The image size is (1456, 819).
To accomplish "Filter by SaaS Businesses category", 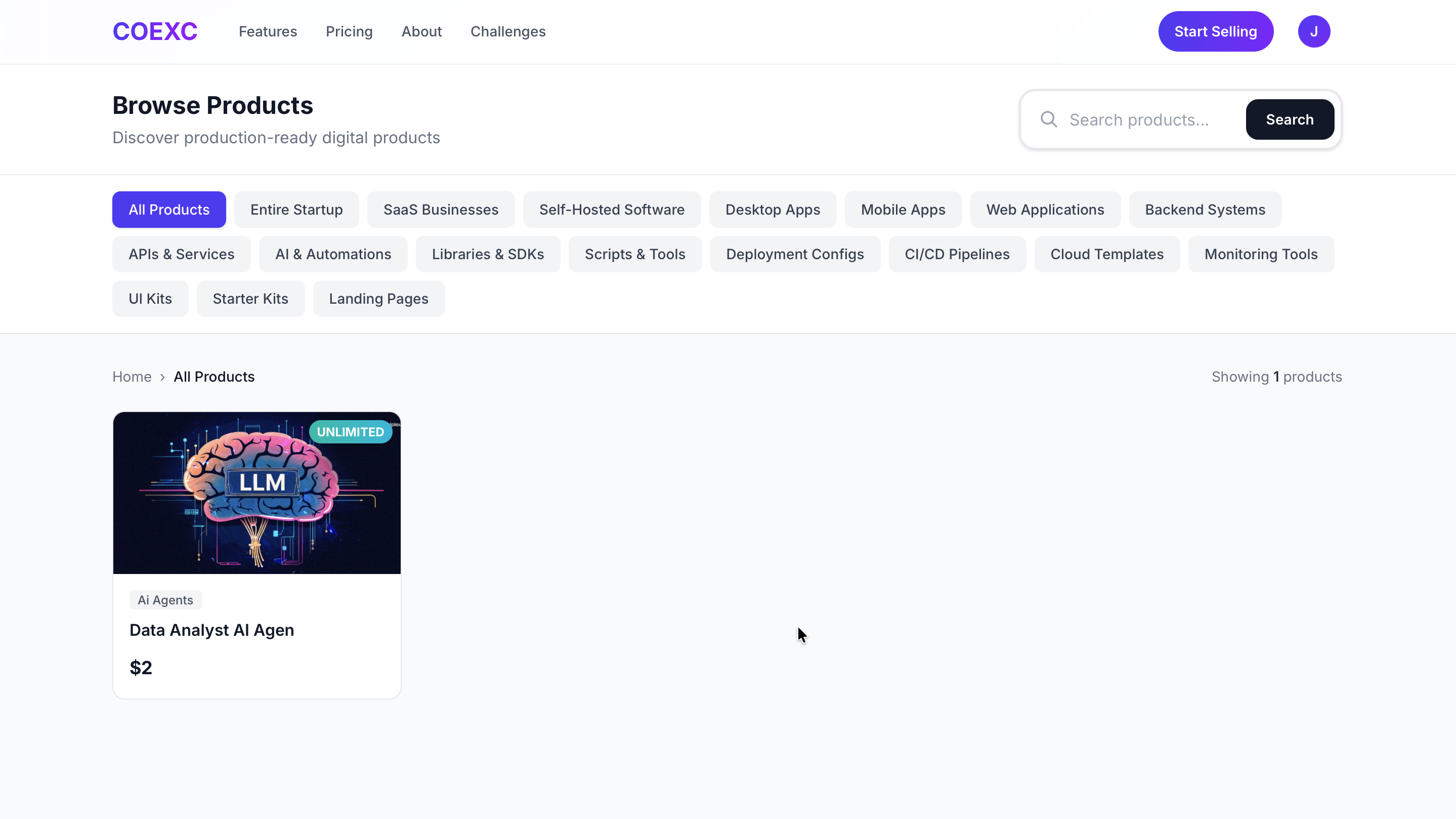I will tap(440, 210).
